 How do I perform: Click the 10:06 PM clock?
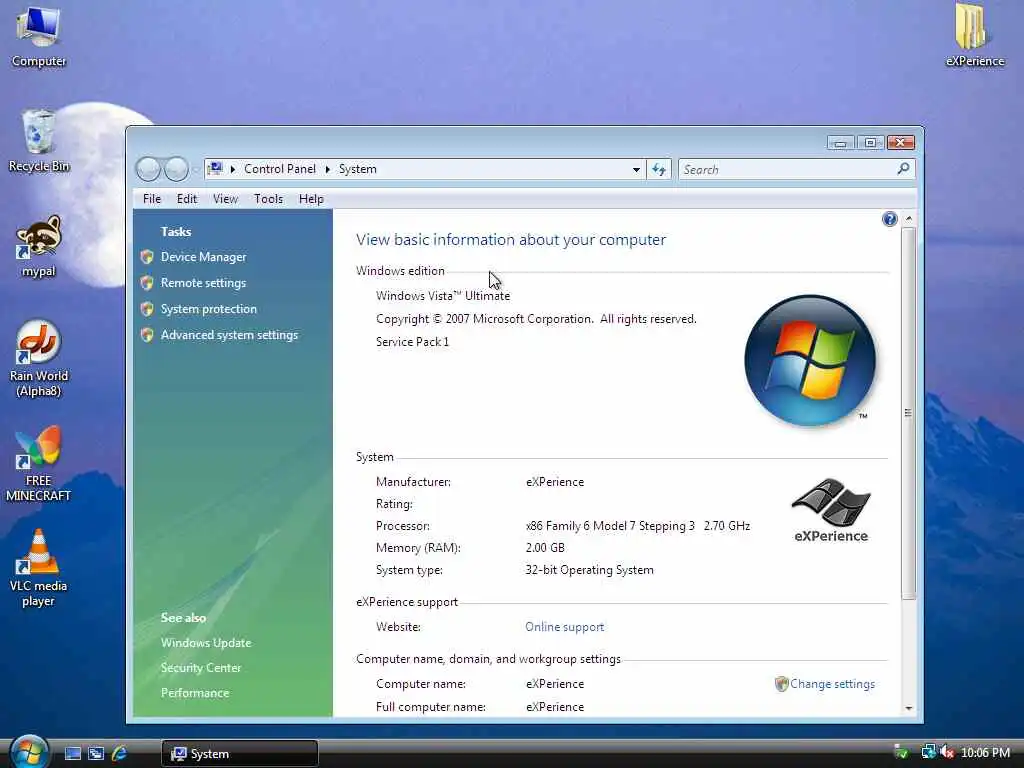985,752
